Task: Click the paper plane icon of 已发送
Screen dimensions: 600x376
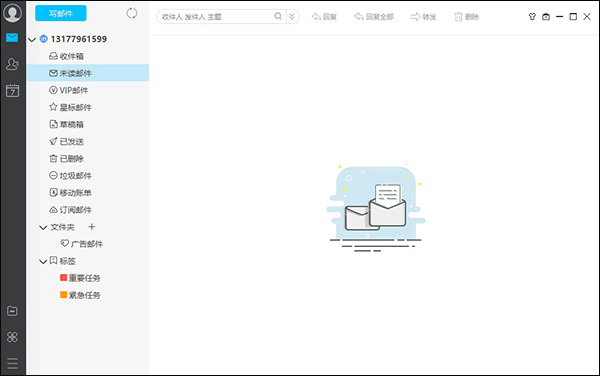Action: coord(53,142)
